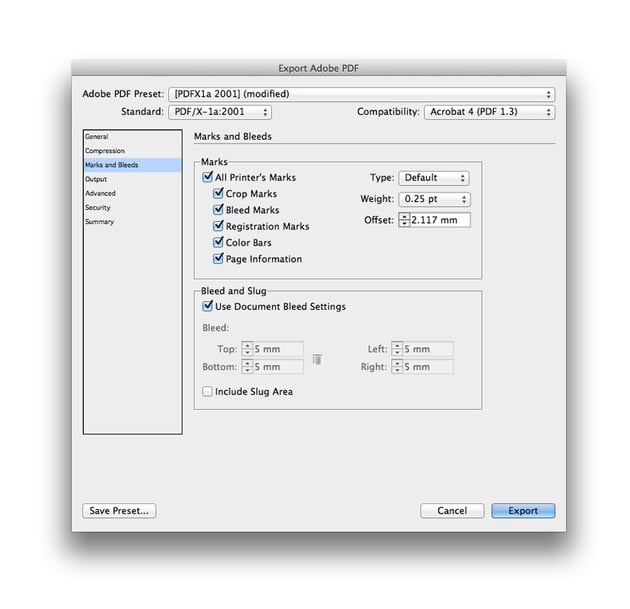Click the Left bleed stepper

point(397,349)
